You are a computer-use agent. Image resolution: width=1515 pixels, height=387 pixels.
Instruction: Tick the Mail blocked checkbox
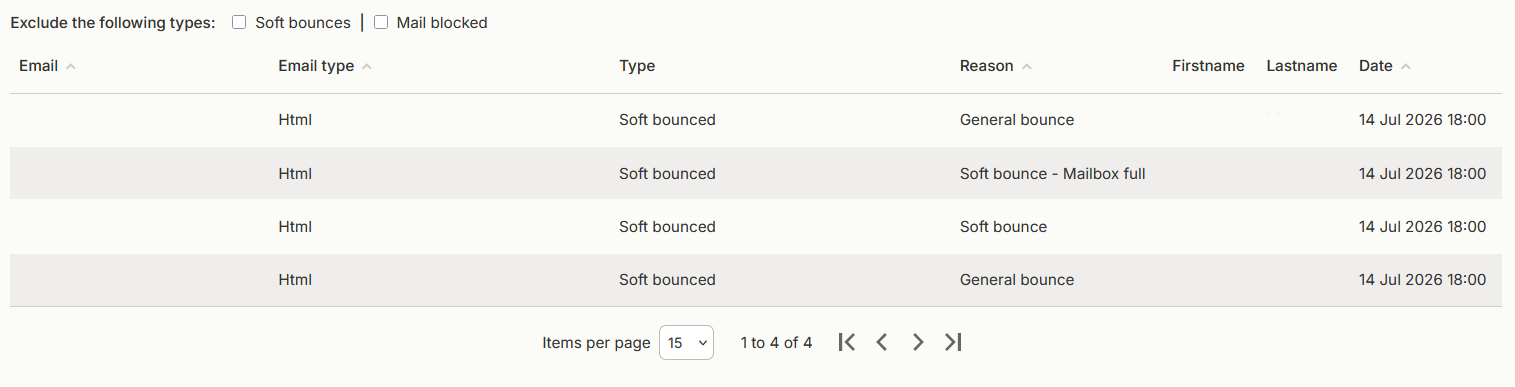[x=380, y=23]
